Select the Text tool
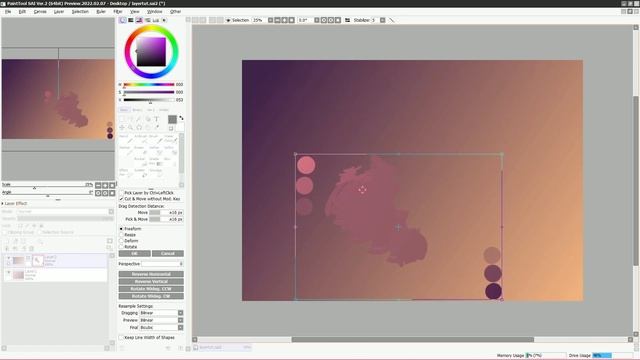640x360 pixels. click(156, 119)
